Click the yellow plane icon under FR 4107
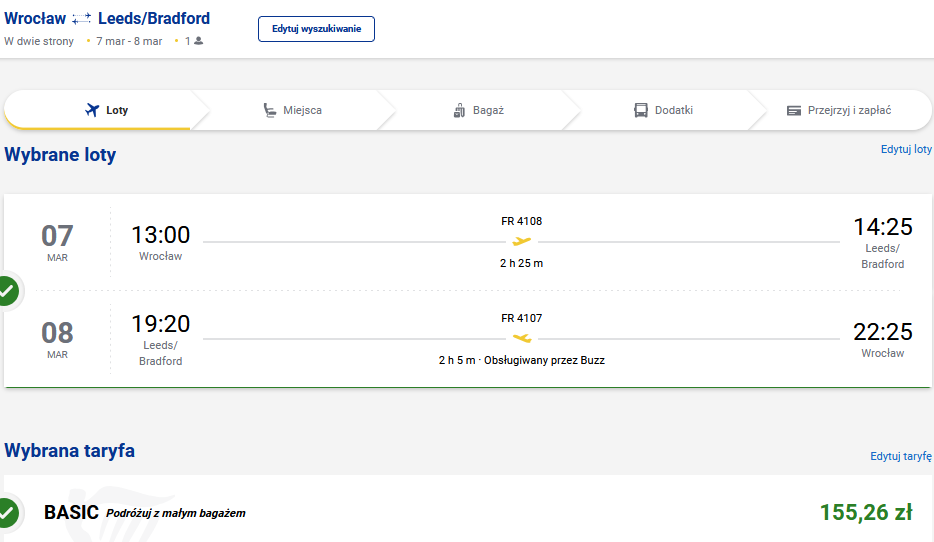934x542 pixels. pos(522,338)
